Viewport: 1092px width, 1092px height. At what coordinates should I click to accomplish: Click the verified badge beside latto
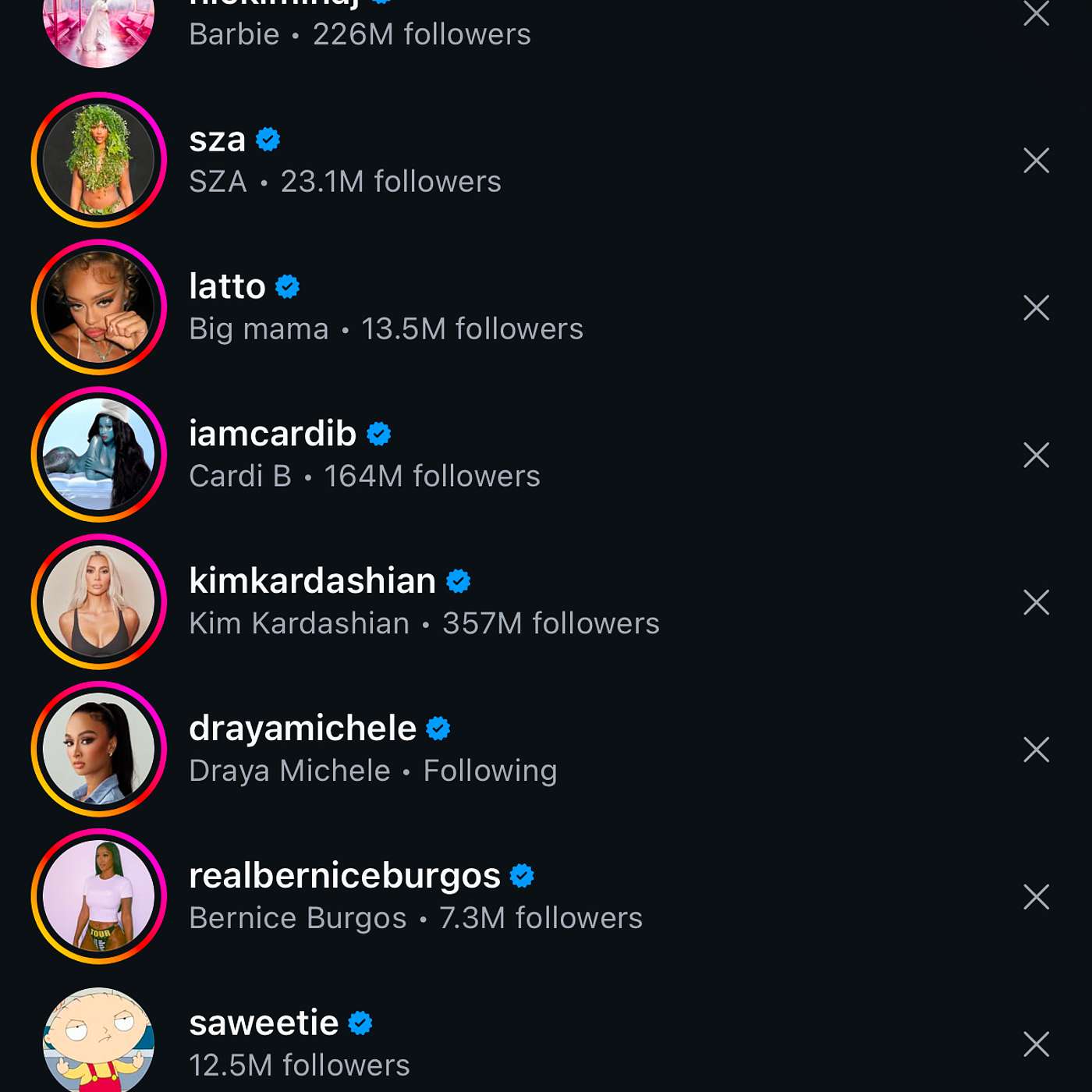(288, 287)
